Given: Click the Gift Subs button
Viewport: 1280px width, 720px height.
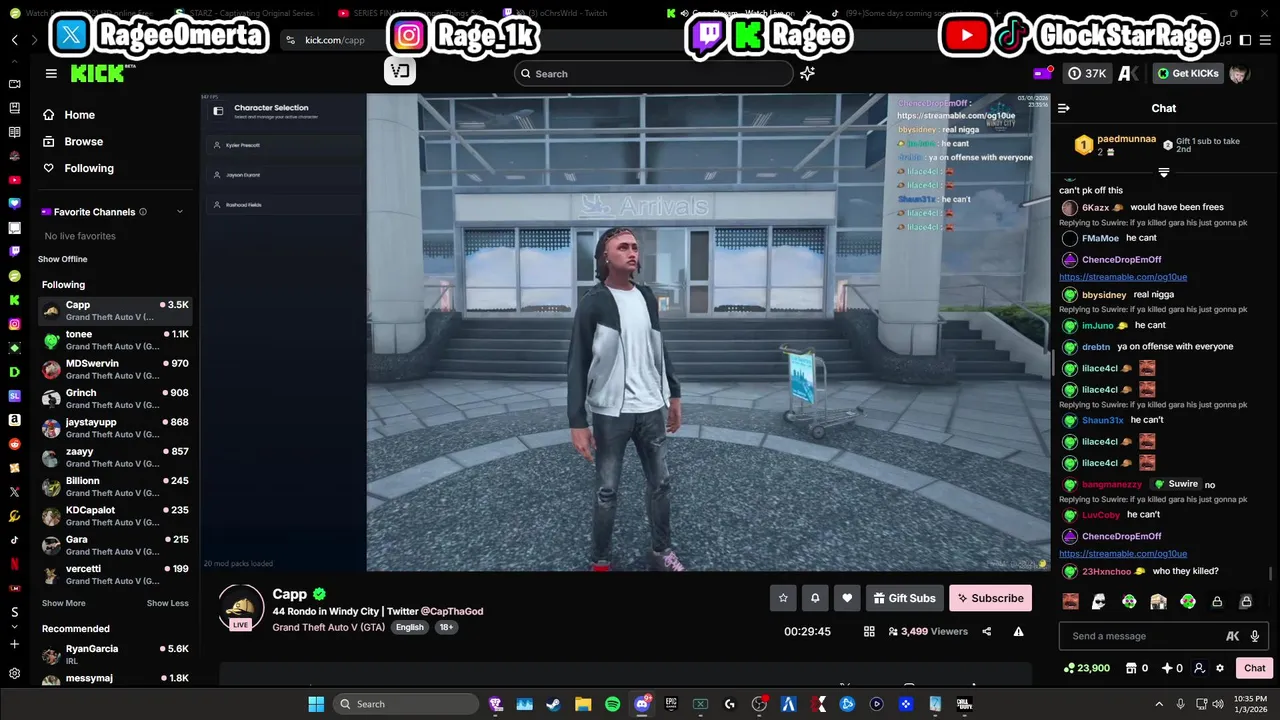Looking at the screenshot, I should pos(904,598).
